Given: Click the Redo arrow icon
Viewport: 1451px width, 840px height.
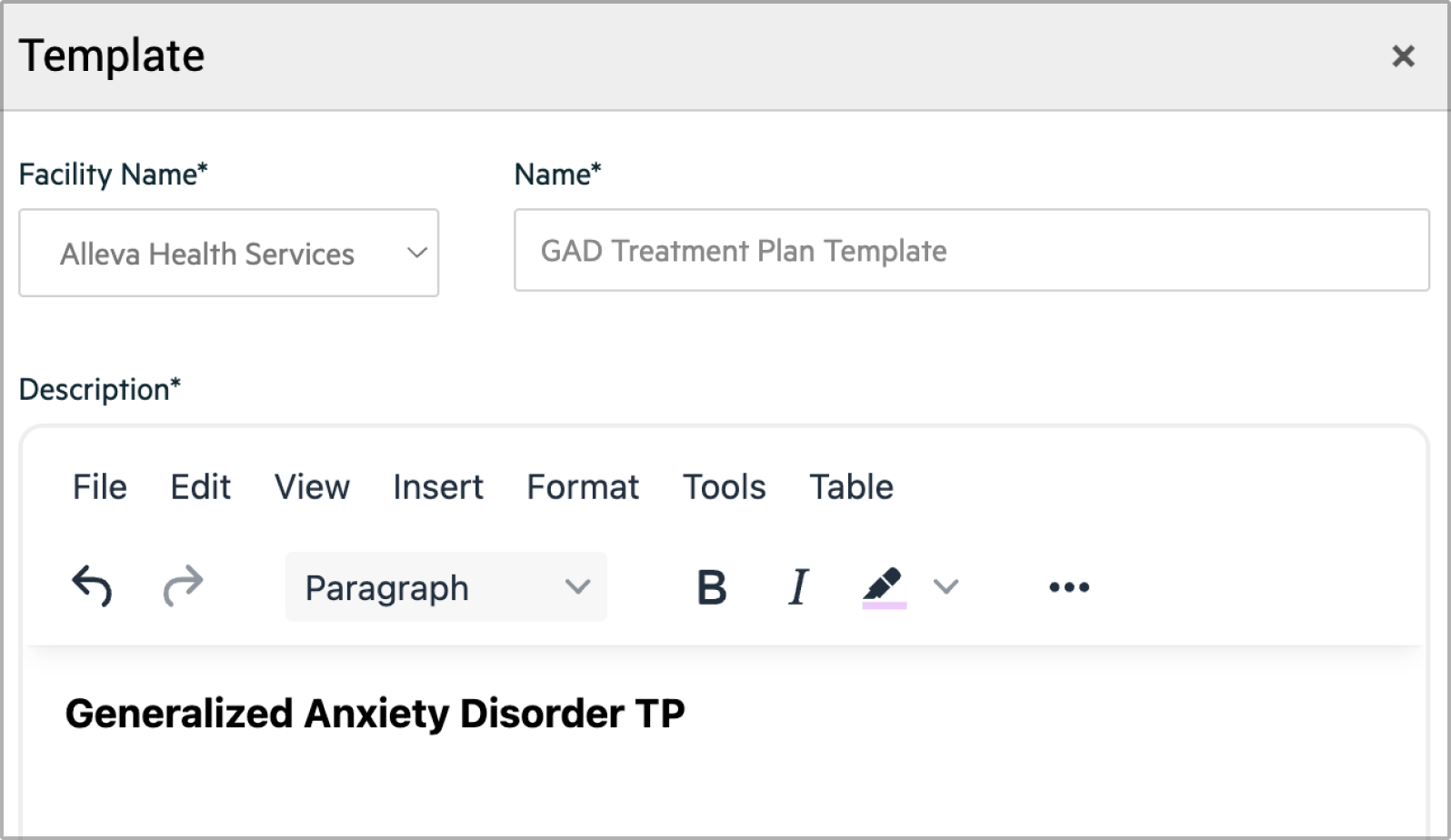Looking at the screenshot, I should [183, 586].
